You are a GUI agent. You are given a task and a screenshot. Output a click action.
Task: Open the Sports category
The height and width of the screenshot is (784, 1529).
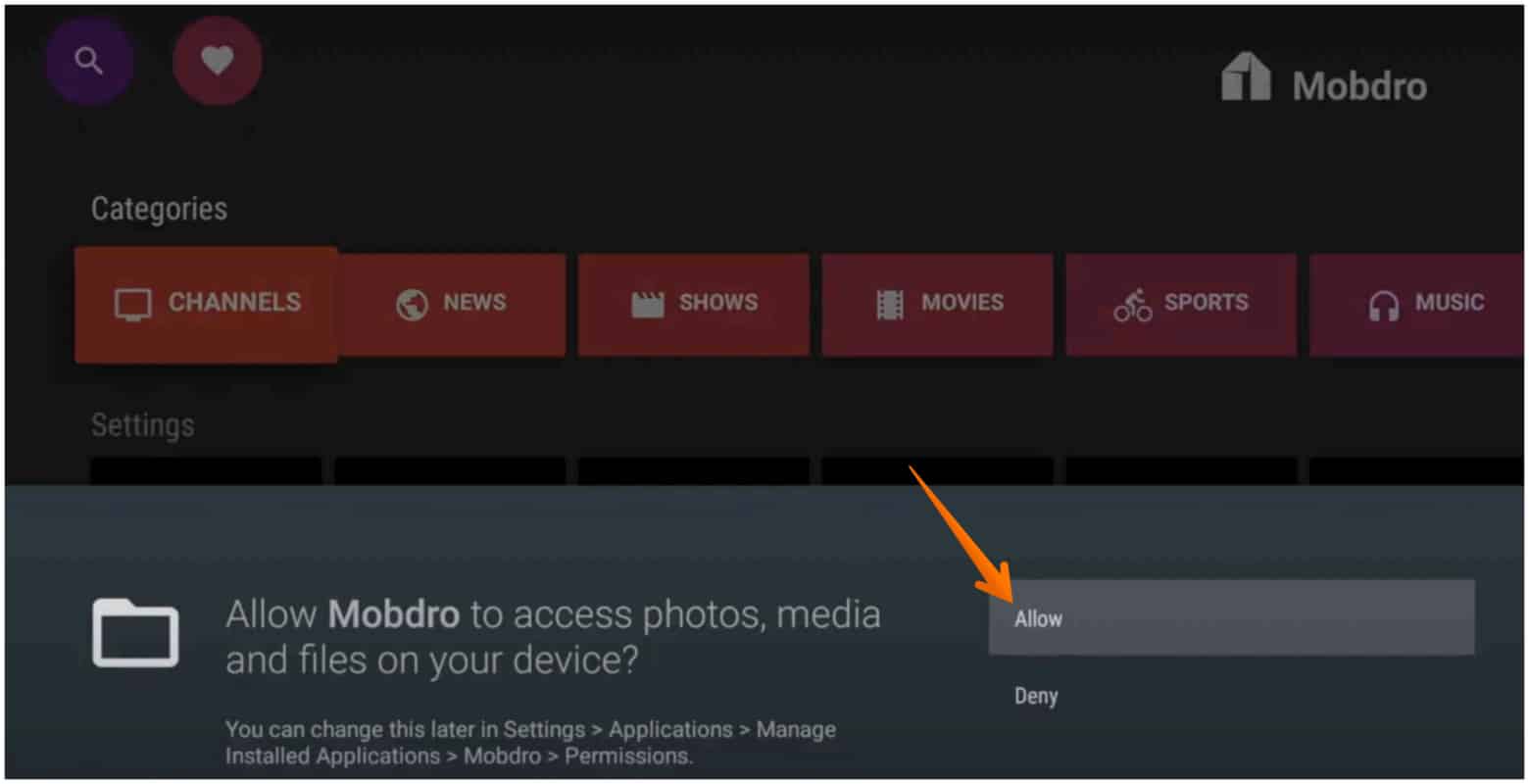pyautogui.click(x=1180, y=304)
